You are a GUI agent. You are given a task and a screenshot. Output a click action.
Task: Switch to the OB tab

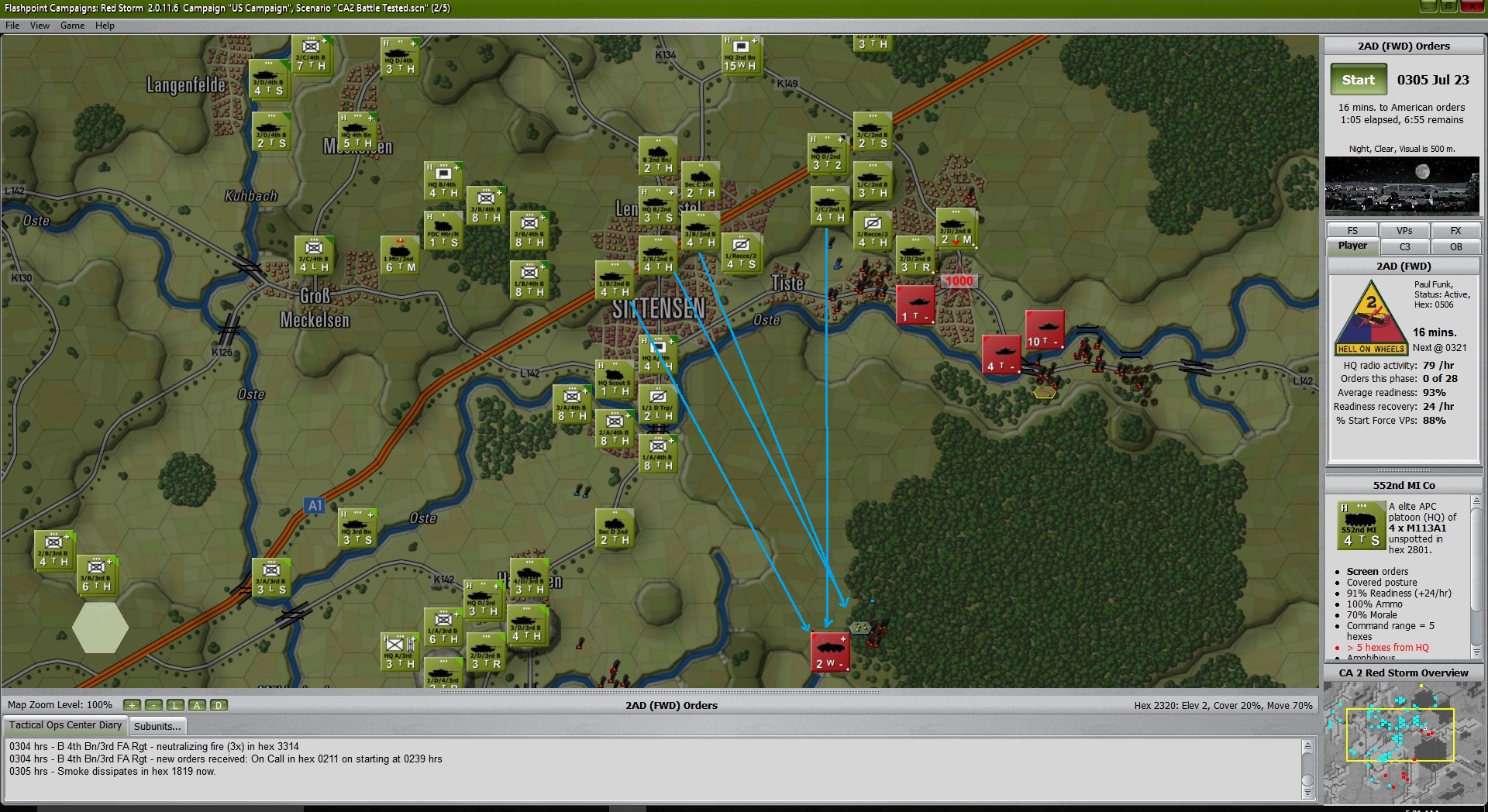(x=1455, y=247)
